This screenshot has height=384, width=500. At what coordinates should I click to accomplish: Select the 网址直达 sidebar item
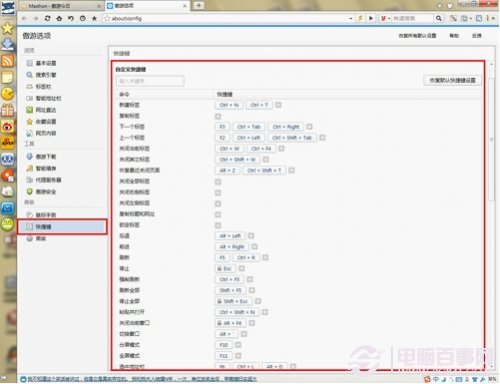(x=41, y=110)
